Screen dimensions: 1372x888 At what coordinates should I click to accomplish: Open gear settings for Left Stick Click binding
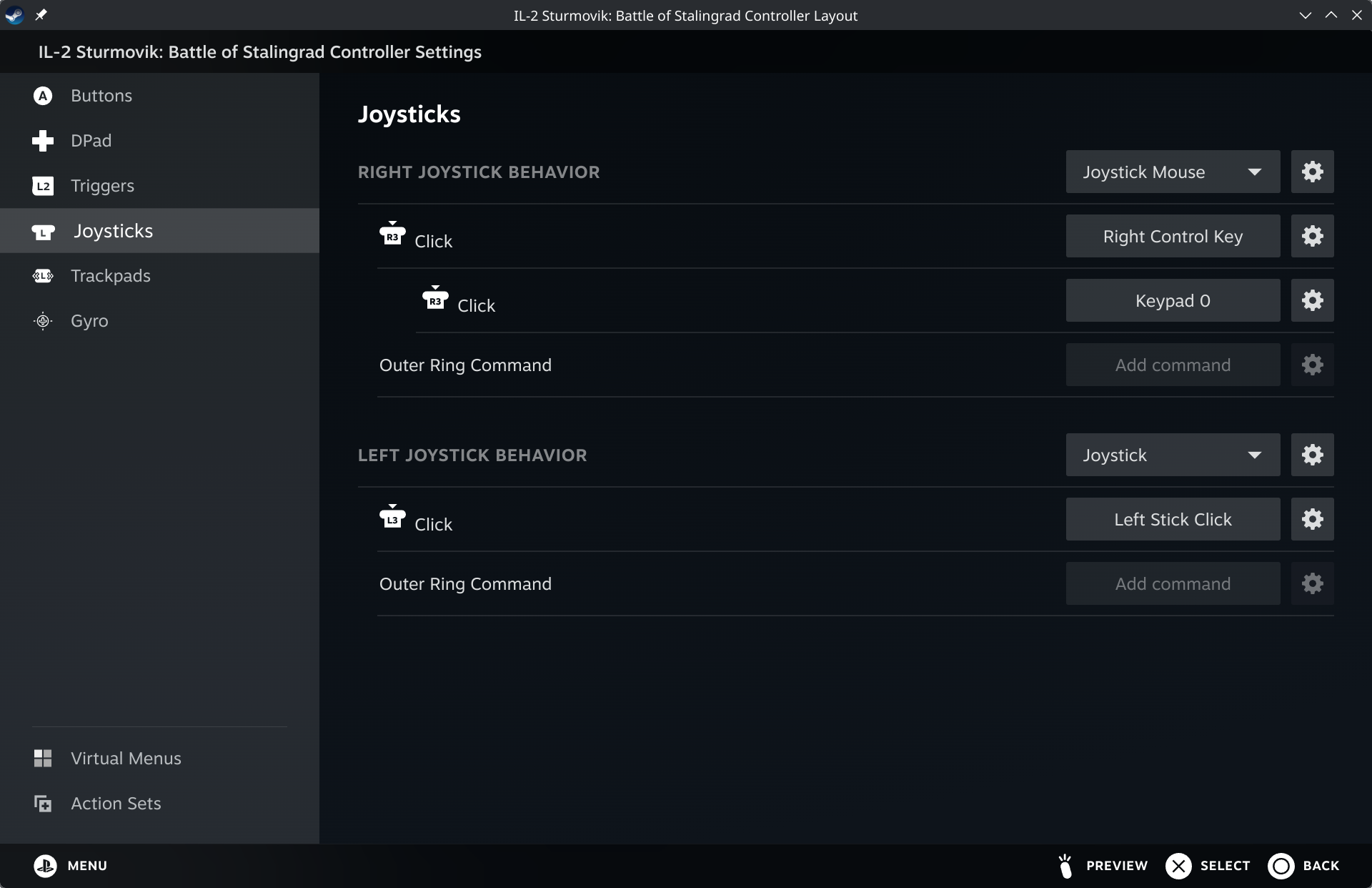click(x=1312, y=519)
